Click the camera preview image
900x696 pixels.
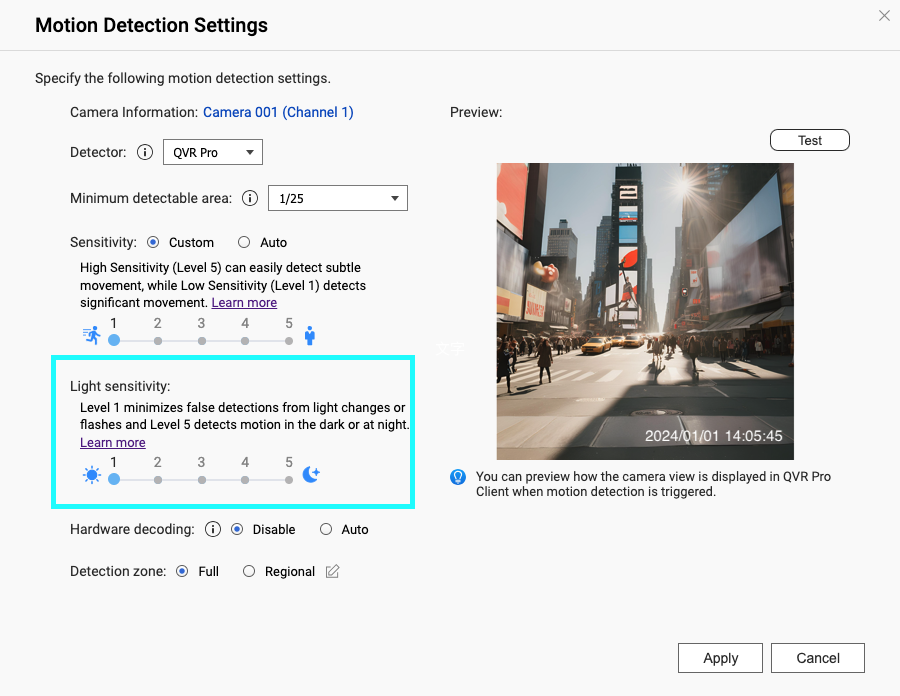pos(644,310)
